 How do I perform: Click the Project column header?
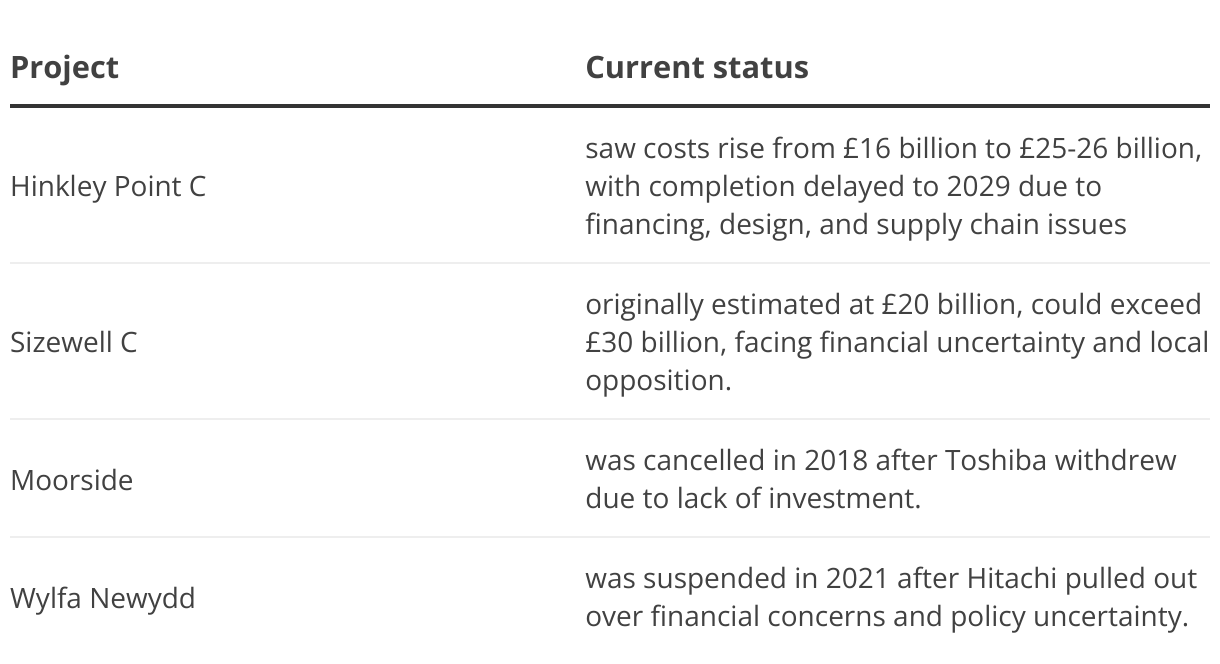click(64, 68)
